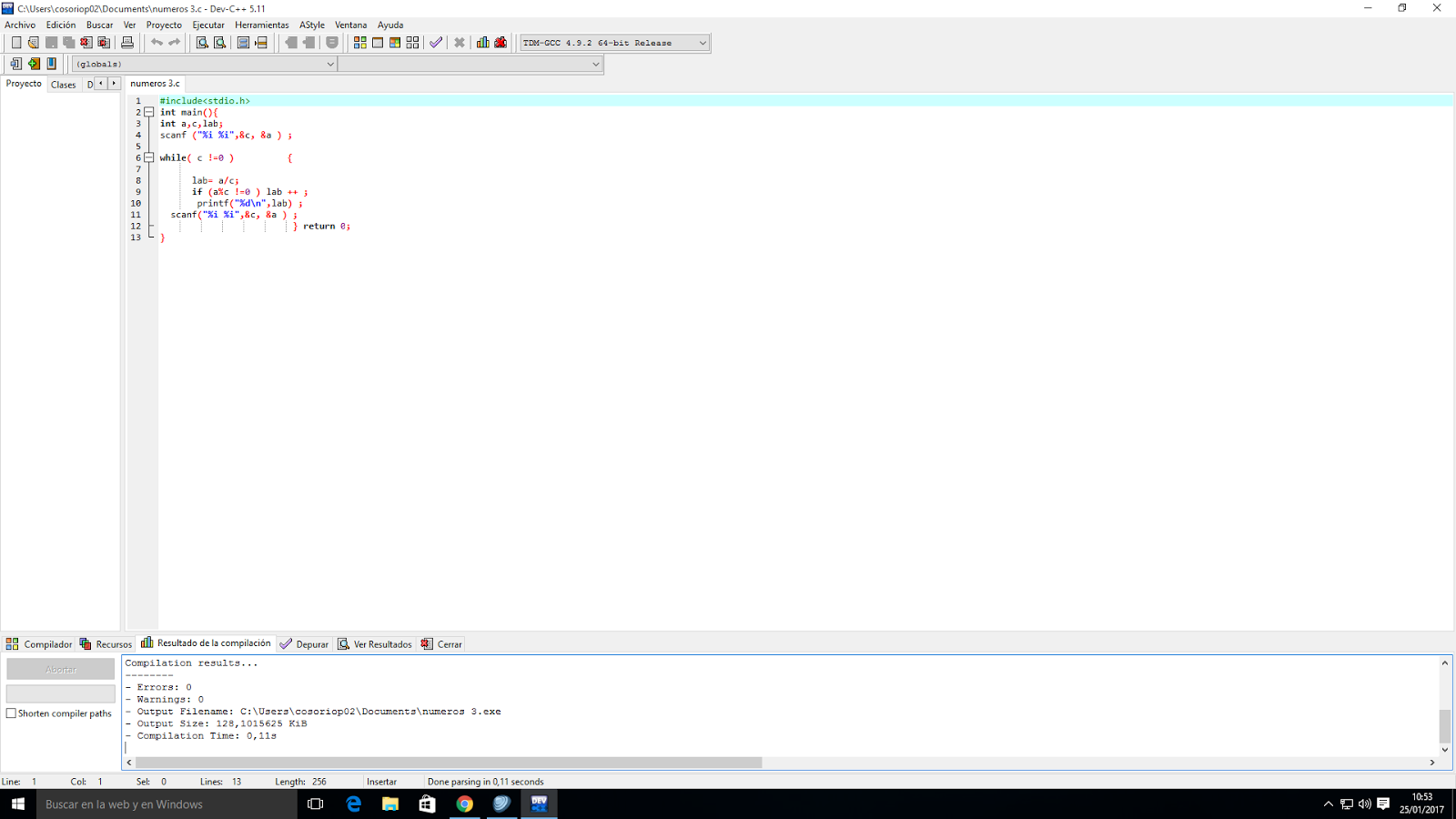
Task: Open the (globals) scope dropdown
Action: pyautogui.click(x=205, y=64)
